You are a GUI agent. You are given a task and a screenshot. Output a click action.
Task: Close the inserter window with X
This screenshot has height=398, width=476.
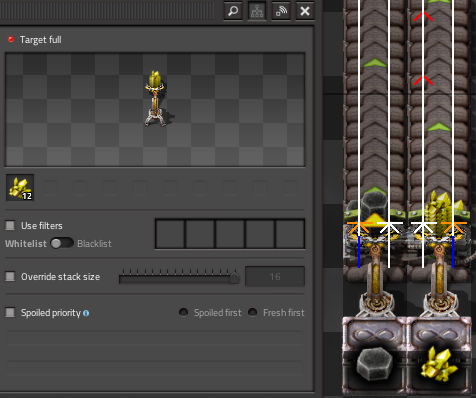pyautogui.click(x=305, y=11)
